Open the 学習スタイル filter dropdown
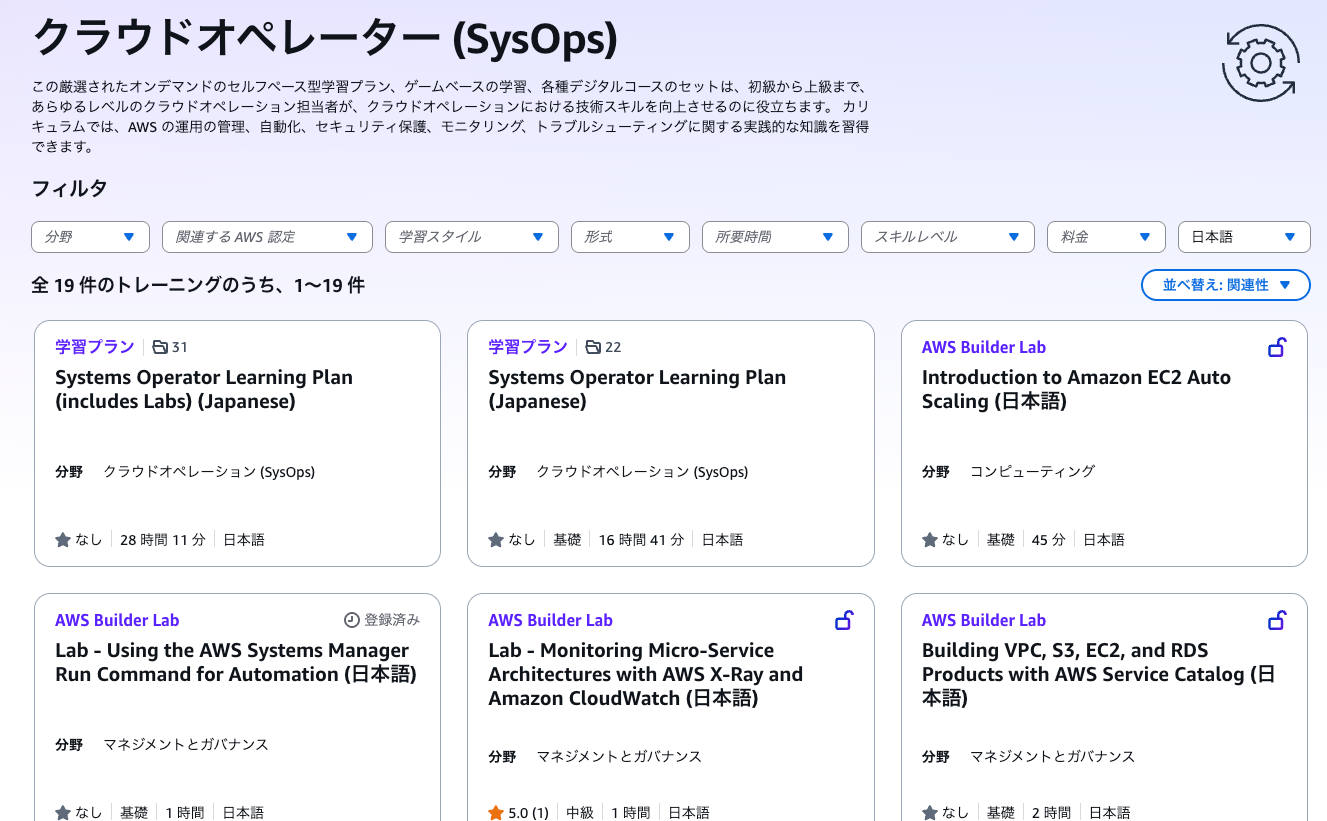The image size is (1327, 821). (472, 237)
